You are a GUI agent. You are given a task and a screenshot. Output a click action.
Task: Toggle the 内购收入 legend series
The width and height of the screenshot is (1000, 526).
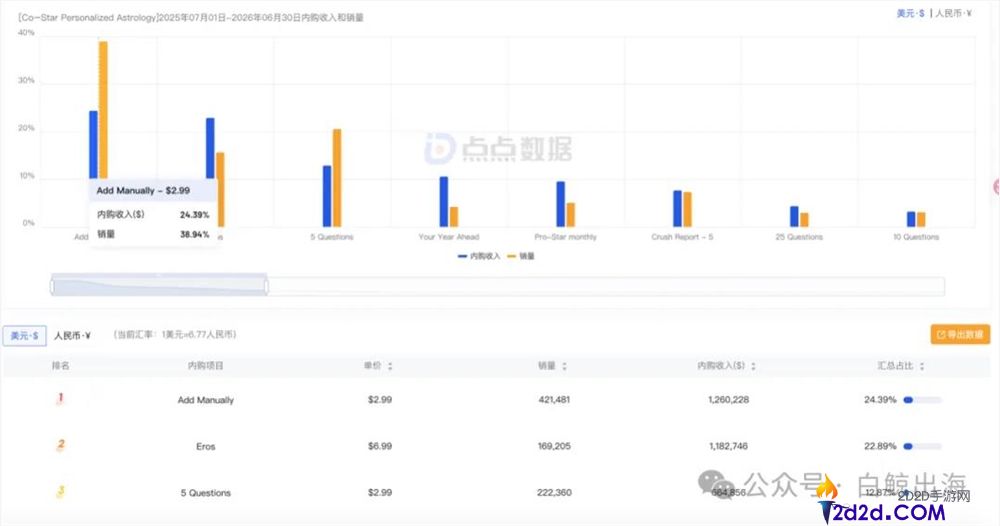click(x=479, y=256)
